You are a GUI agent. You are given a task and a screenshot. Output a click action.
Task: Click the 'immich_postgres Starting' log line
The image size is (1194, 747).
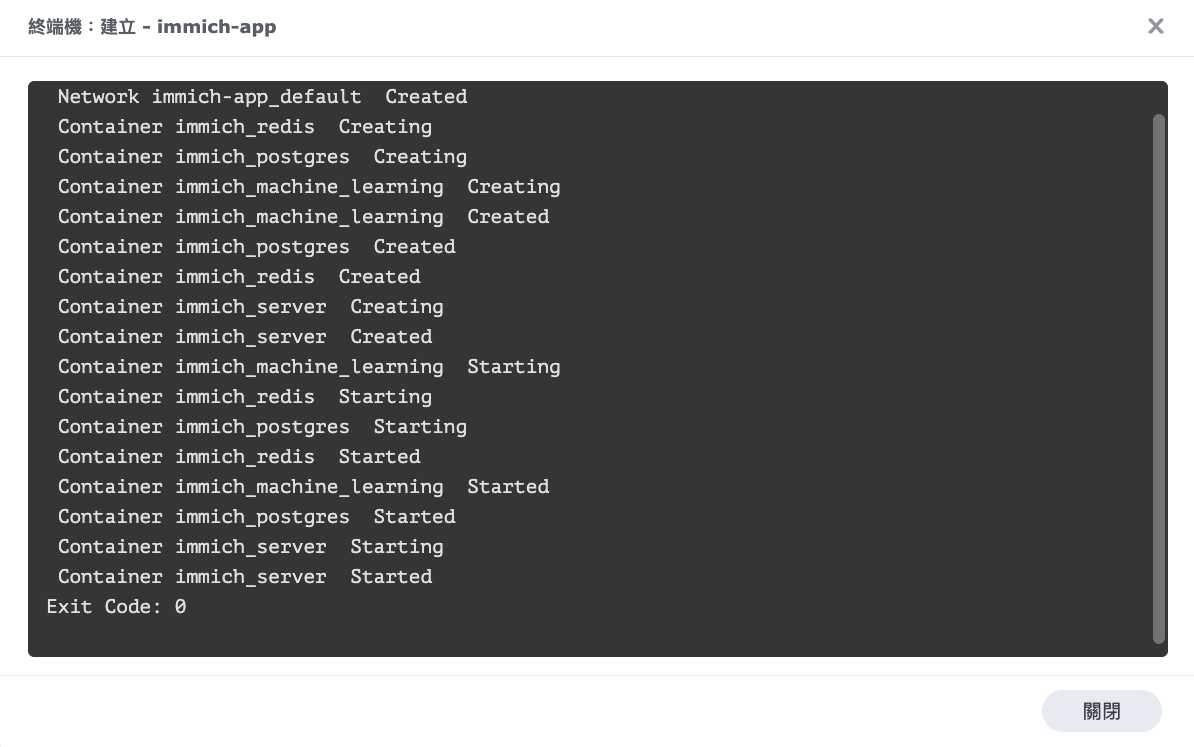[x=262, y=427]
